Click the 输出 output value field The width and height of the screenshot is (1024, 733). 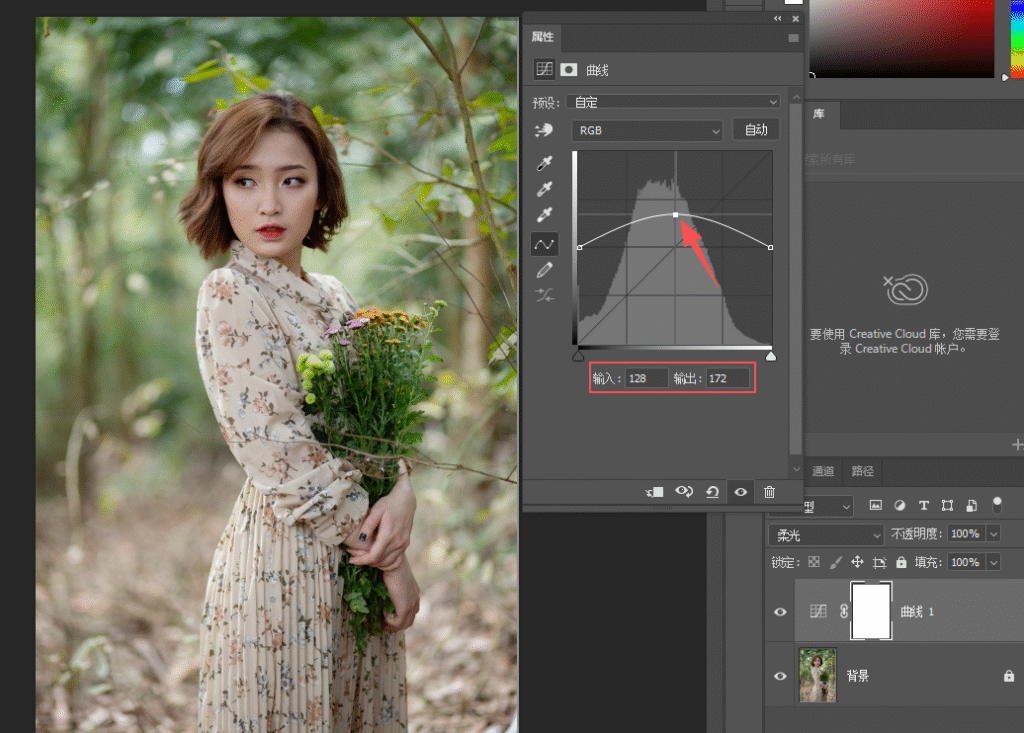click(728, 378)
